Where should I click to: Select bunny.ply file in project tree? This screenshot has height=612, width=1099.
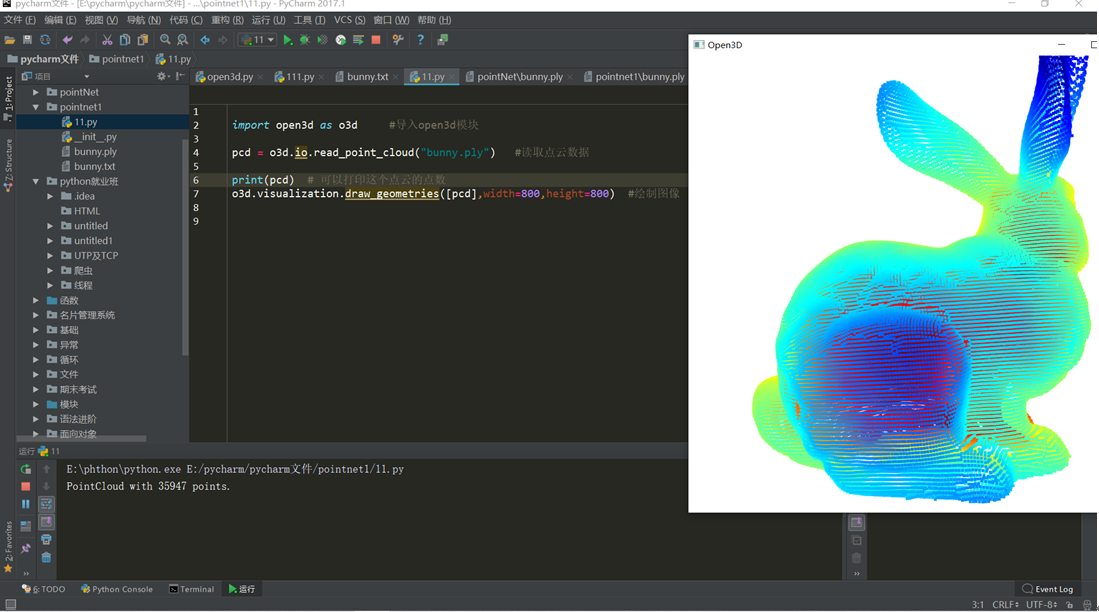click(x=95, y=151)
